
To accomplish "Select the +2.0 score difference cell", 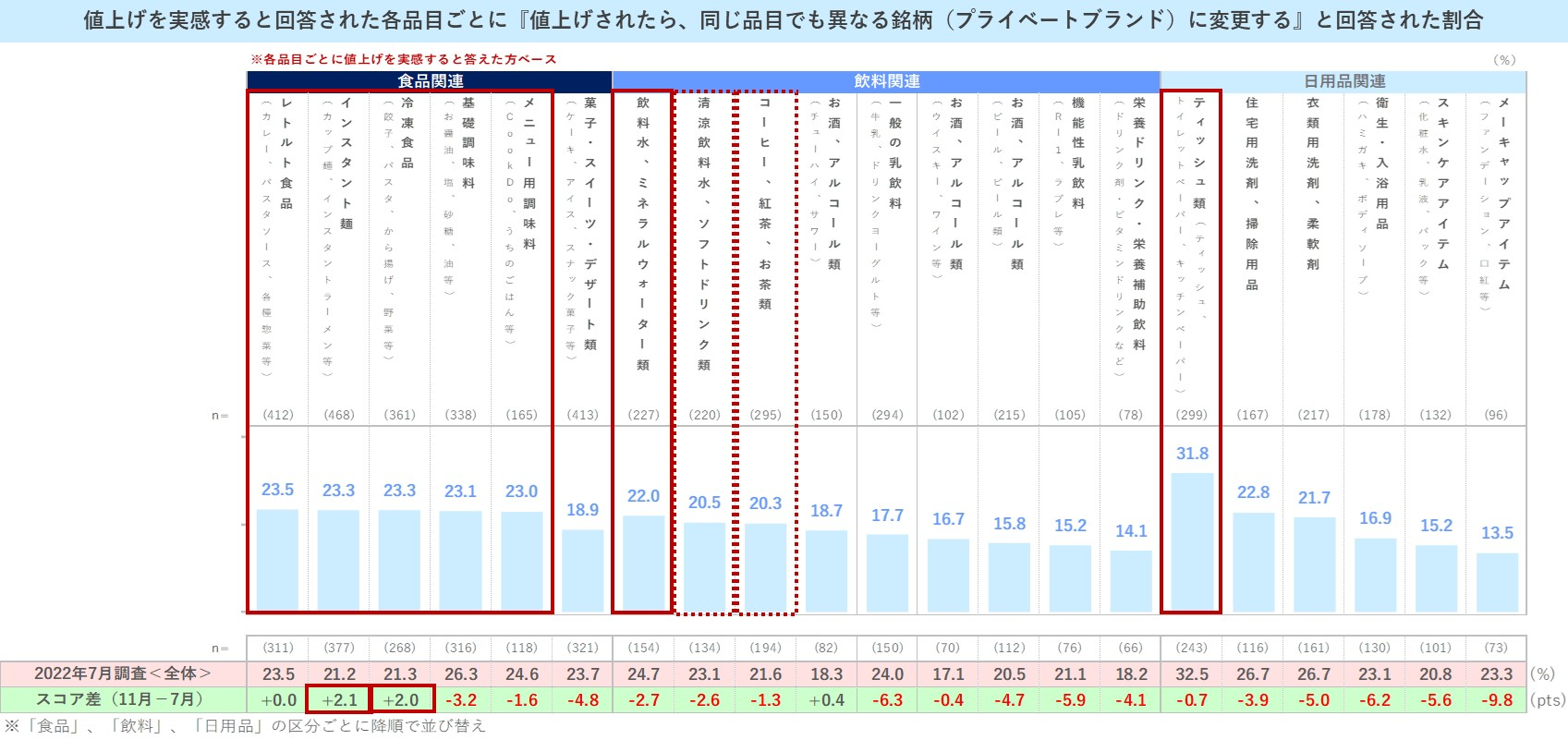I will (x=400, y=700).
